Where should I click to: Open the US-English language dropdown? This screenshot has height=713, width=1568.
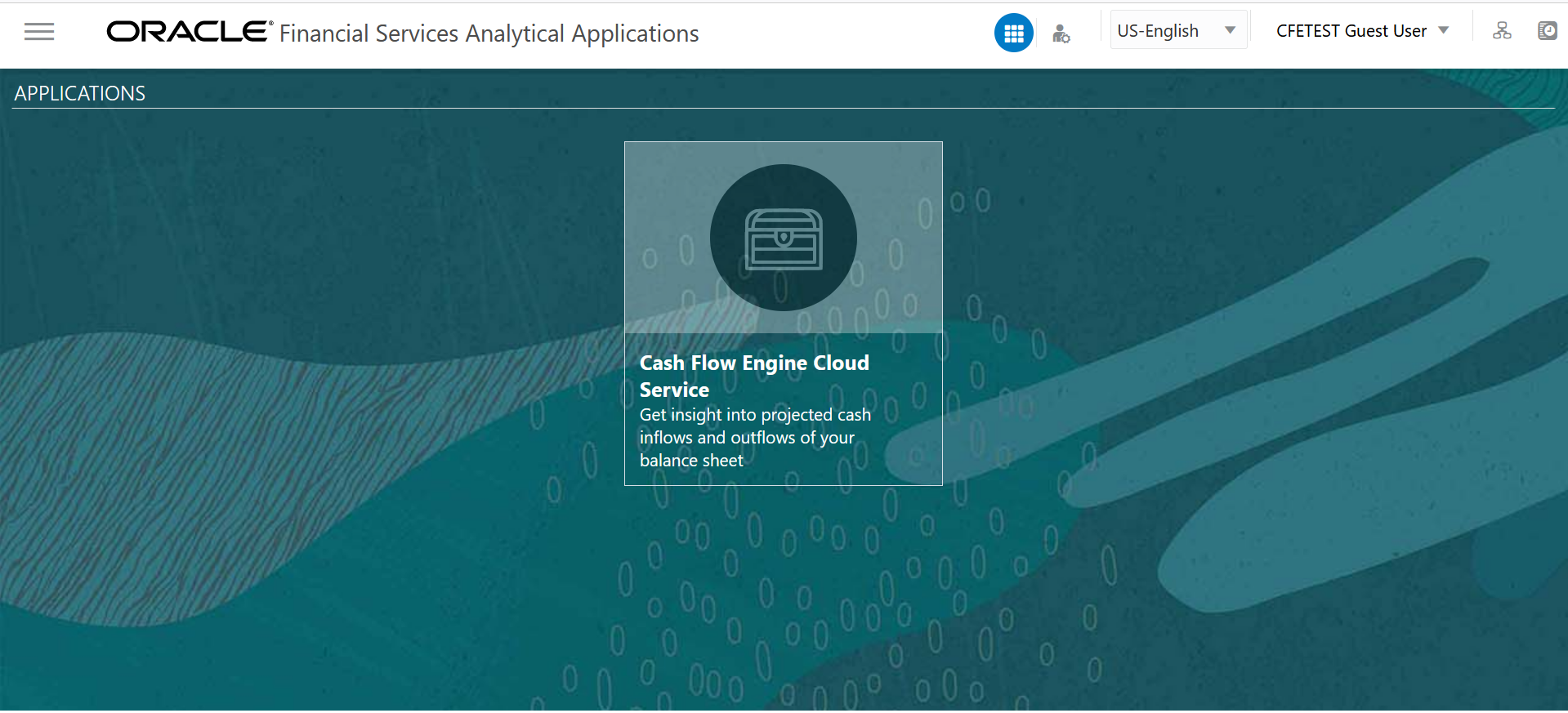pyautogui.click(x=1177, y=30)
